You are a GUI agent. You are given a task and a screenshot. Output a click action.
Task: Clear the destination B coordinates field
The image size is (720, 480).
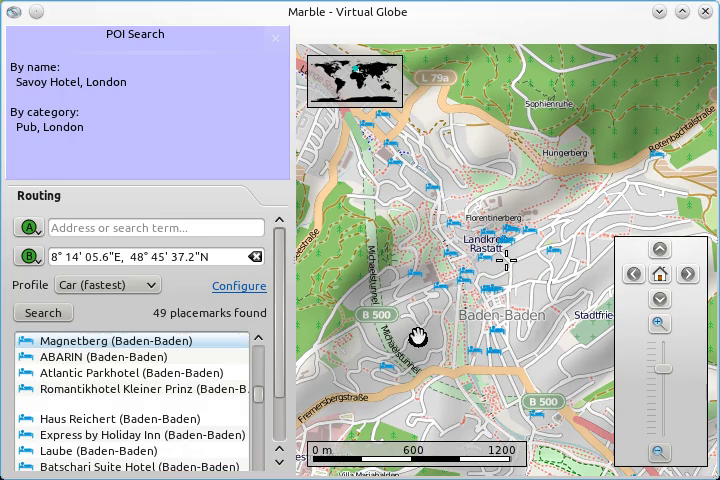click(x=255, y=257)
